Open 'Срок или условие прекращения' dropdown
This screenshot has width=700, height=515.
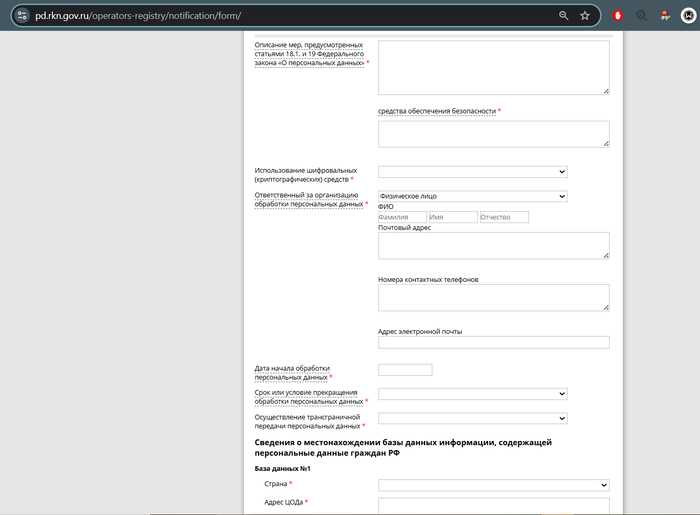(473, 394)
